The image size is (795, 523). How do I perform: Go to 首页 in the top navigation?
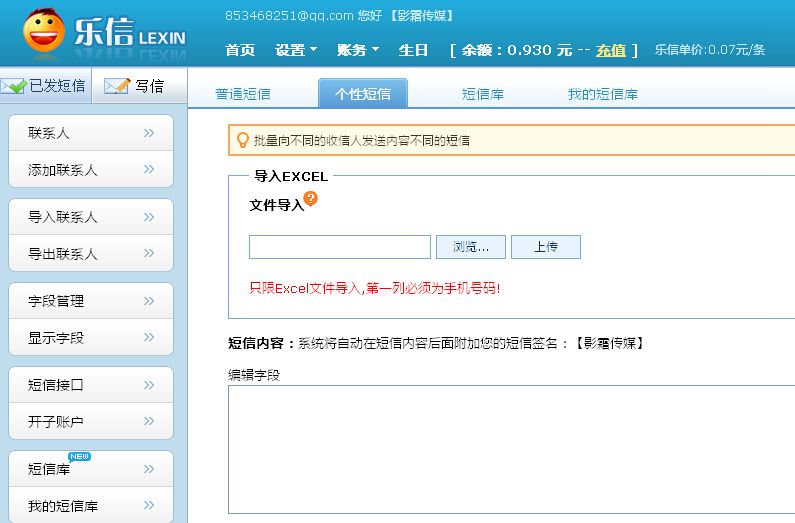pyautogui.click(x=240, y=50)
